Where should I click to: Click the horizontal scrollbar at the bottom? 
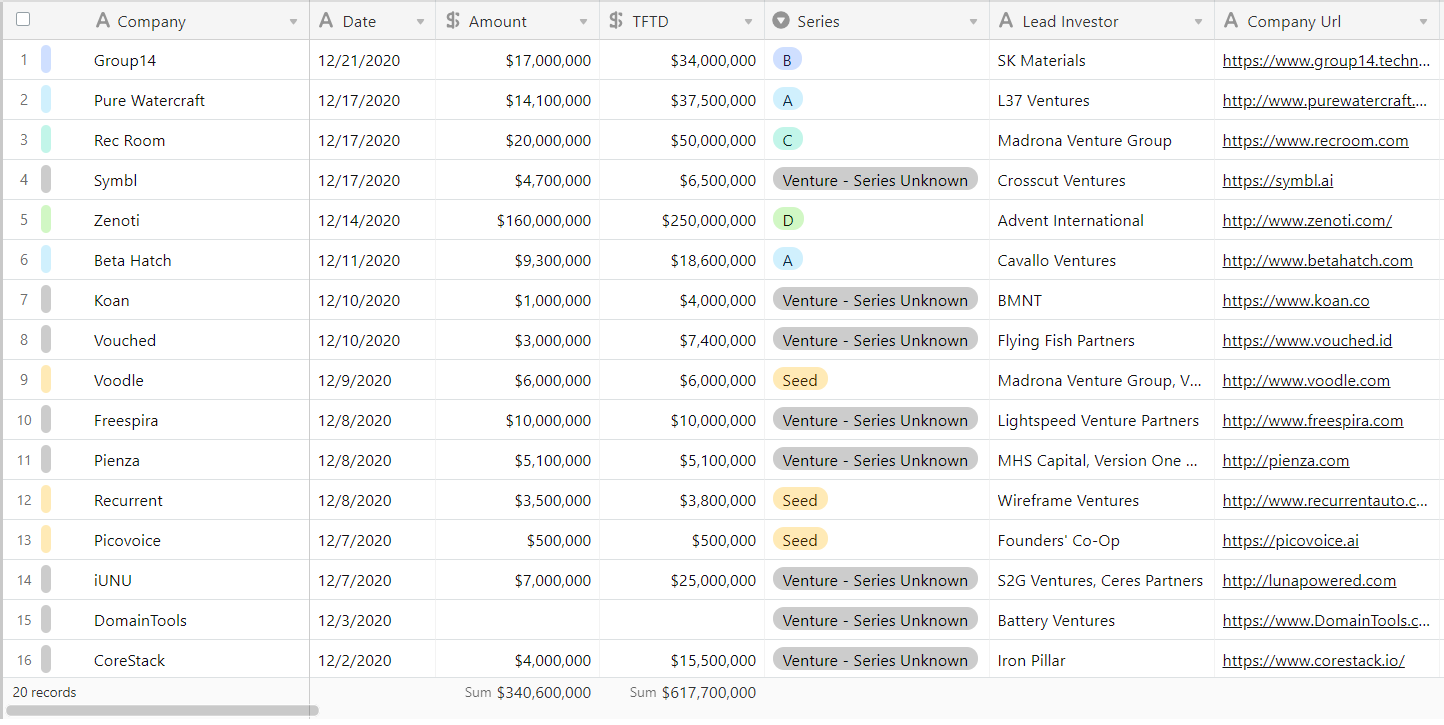tap(163, 711)
